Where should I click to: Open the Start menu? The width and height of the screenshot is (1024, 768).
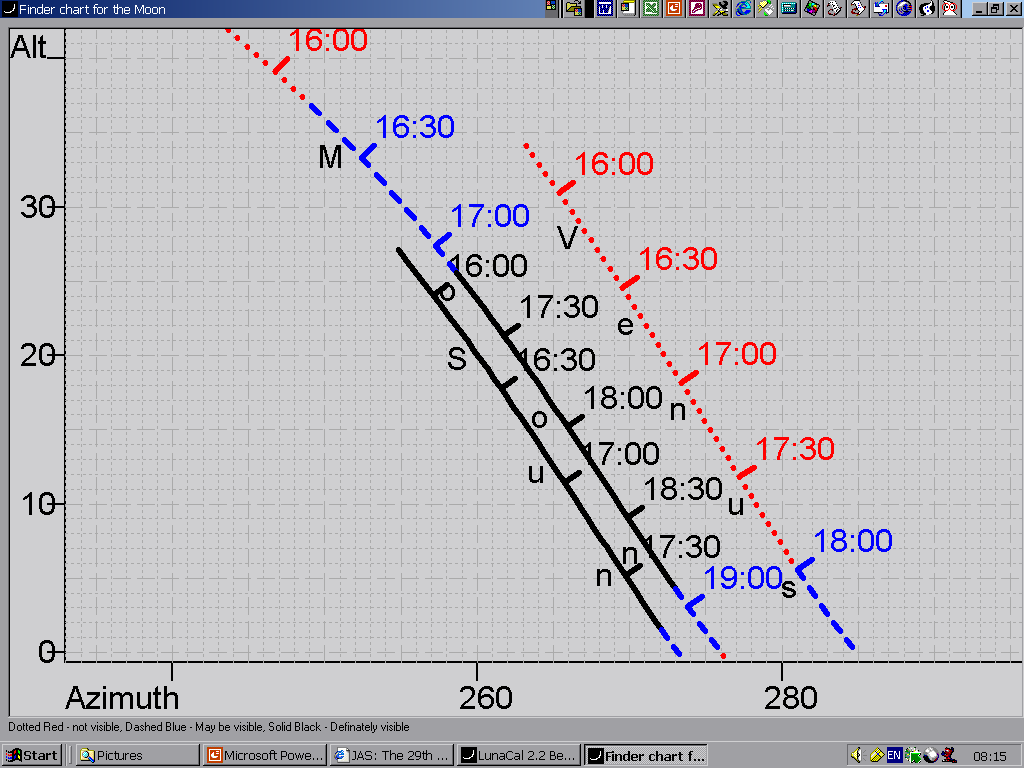[x=31, y=755]
